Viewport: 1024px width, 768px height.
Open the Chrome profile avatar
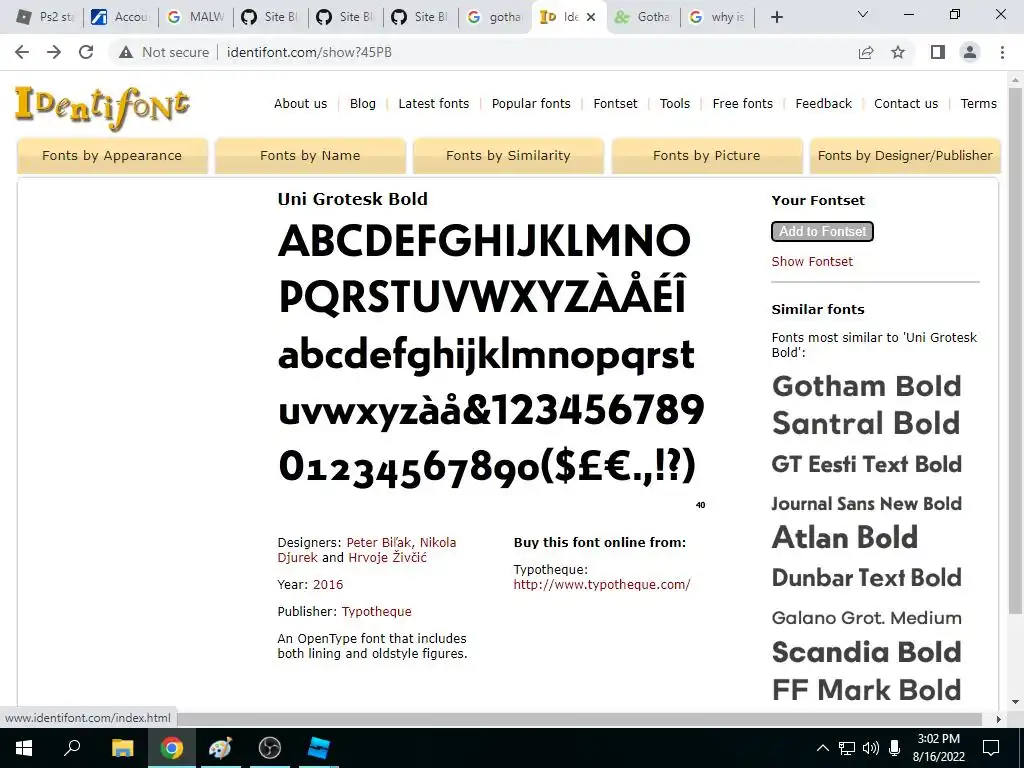pyautogui.click(x=970, y=52)
